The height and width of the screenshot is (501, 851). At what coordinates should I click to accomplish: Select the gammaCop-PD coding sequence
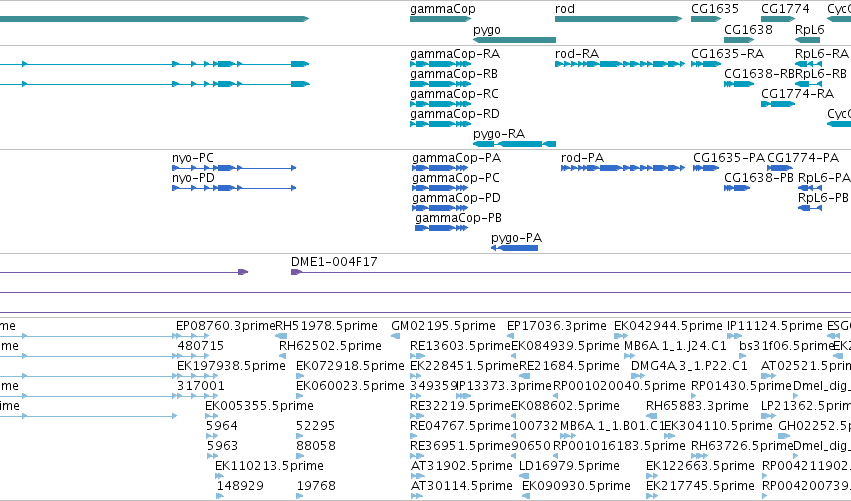click(x=456, y=198)
